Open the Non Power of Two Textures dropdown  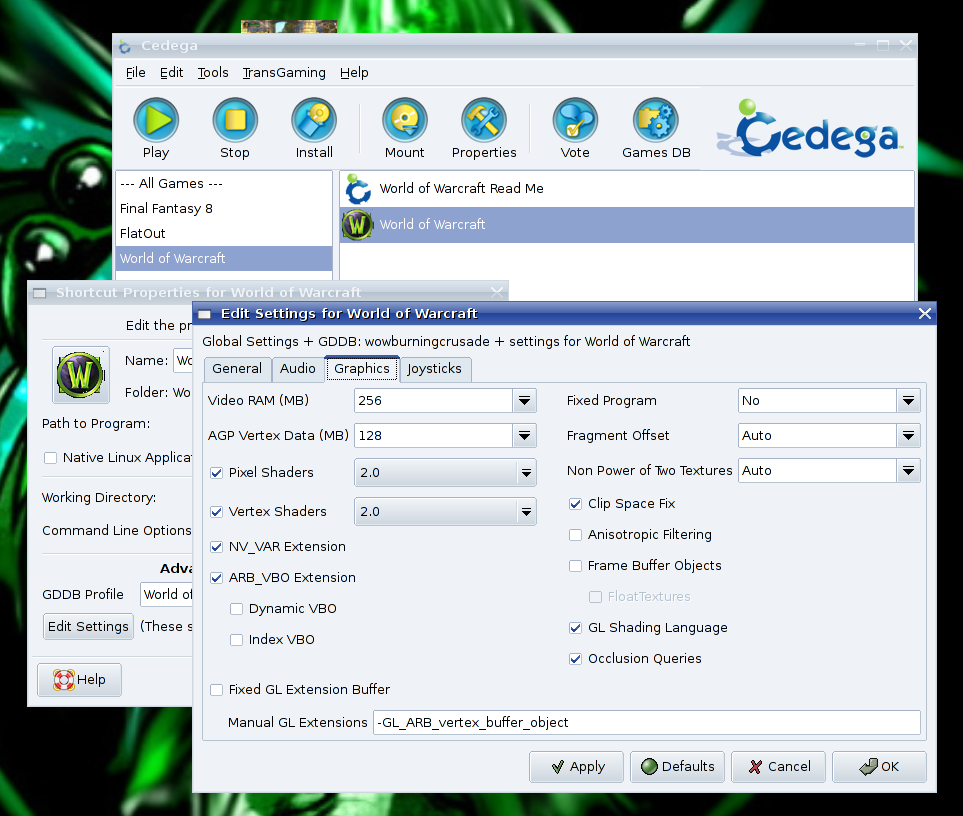pos(908,471)
